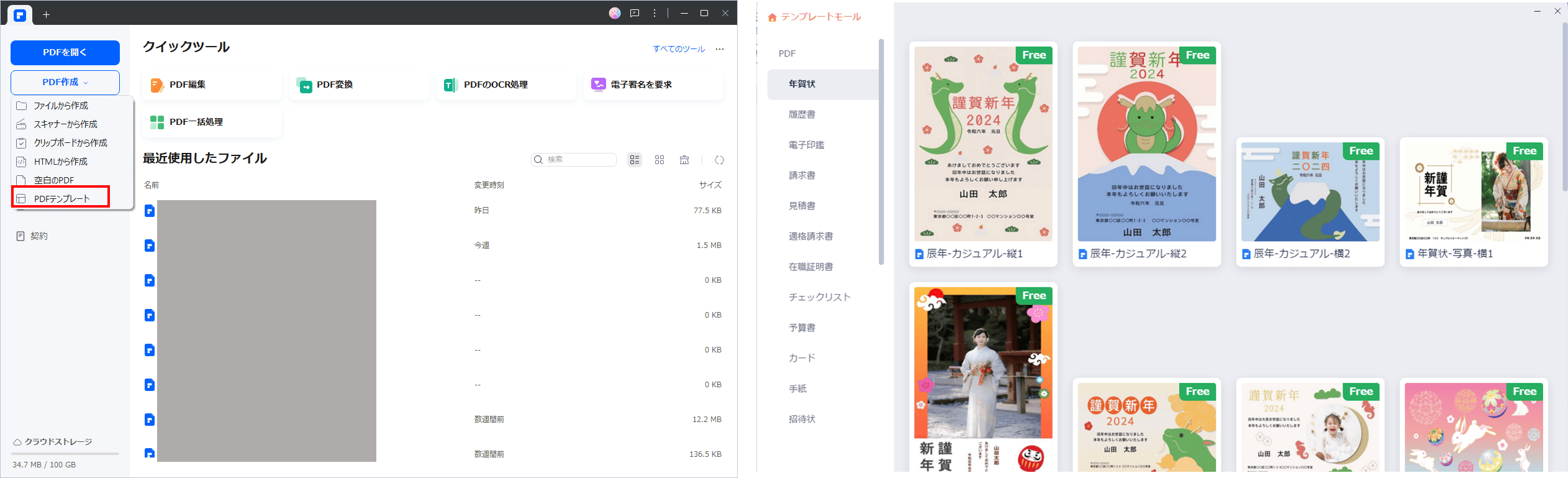Viewport: 1568px width, 478px height.
Task: Open the quick tools more options ellipsis
Action: pyautogui.click(x=720, y=49)
